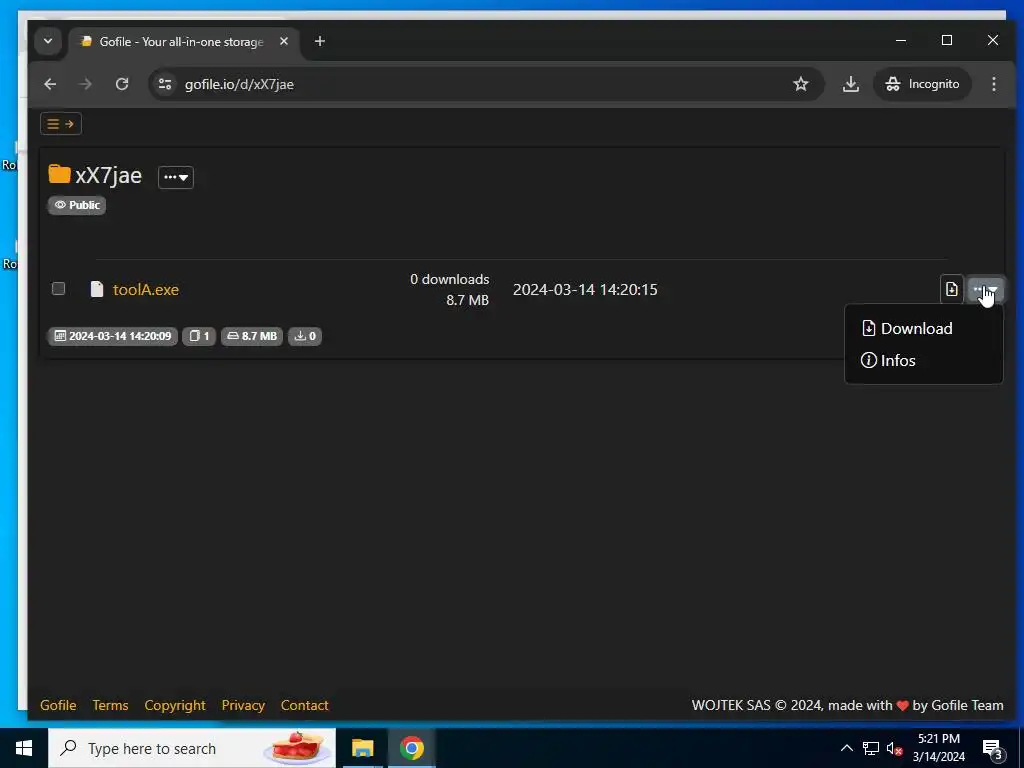This screenshot has width=1024, height=768.
Task: Open File Explorer from the taskbar
Action: [362, 748]
